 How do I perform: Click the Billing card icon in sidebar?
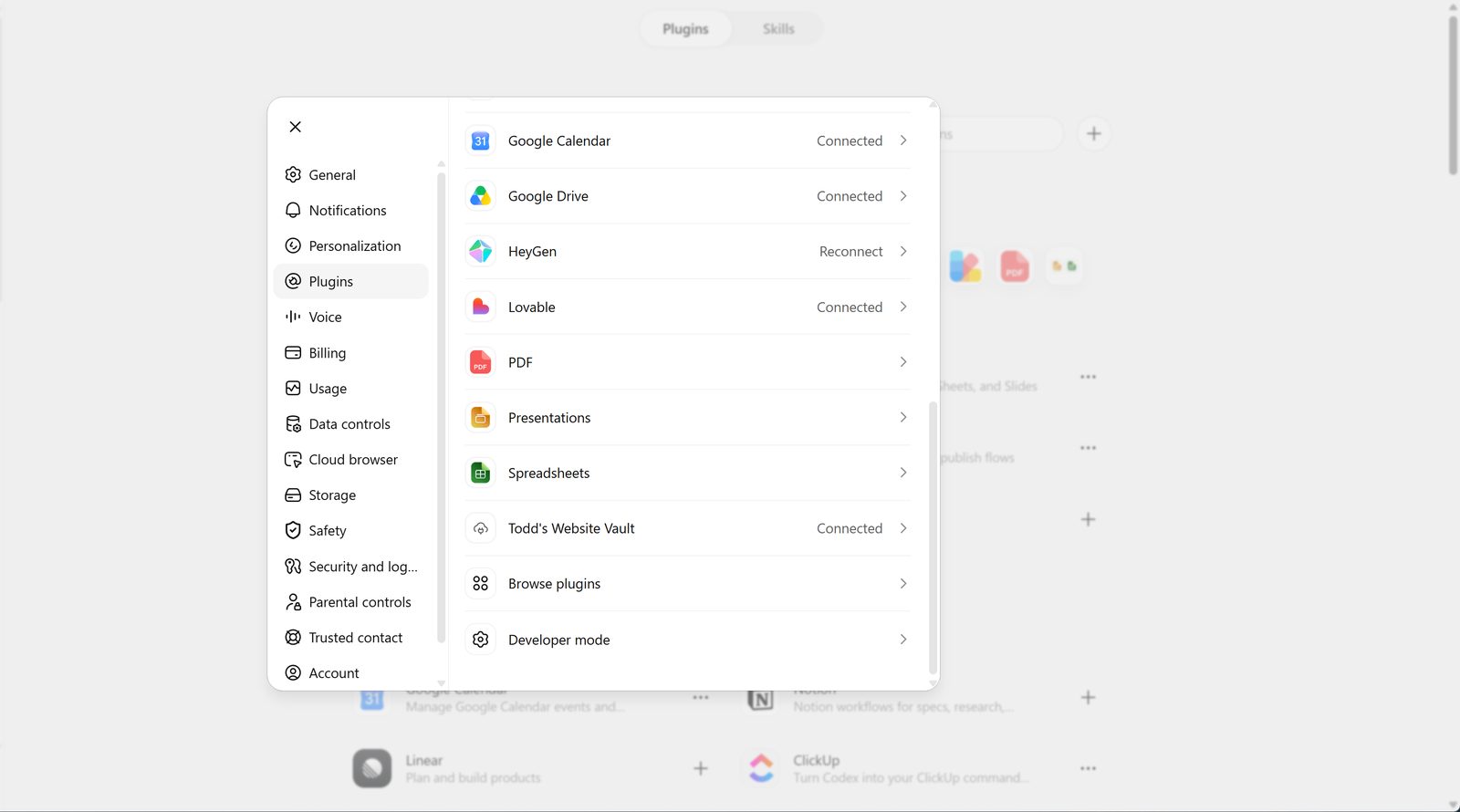(x=293, y=352)
